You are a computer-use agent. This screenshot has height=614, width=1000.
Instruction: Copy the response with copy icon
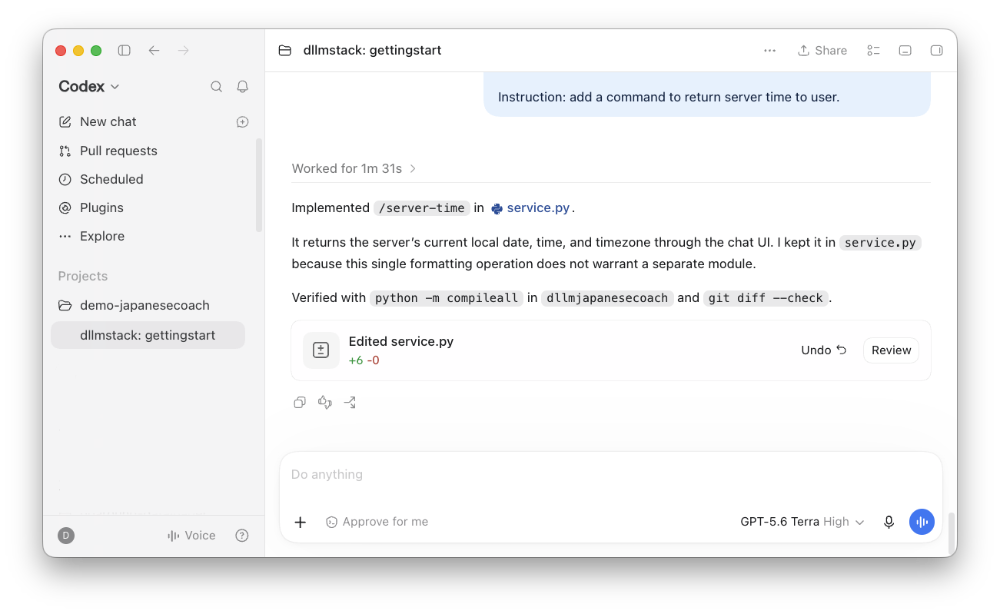pyautogui.click(x=300, y=402)
